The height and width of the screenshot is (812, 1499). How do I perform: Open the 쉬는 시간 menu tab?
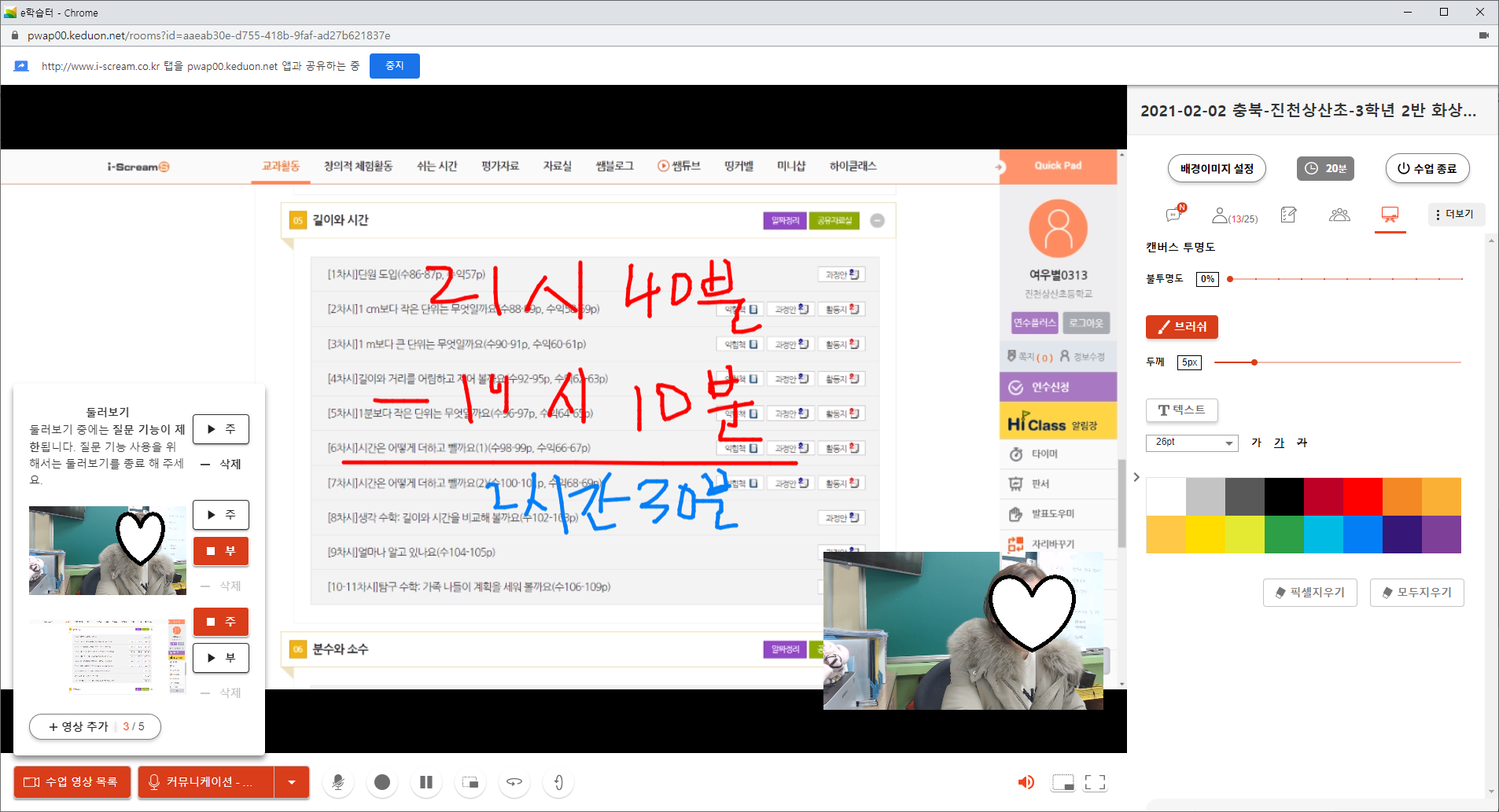(436, 166)
